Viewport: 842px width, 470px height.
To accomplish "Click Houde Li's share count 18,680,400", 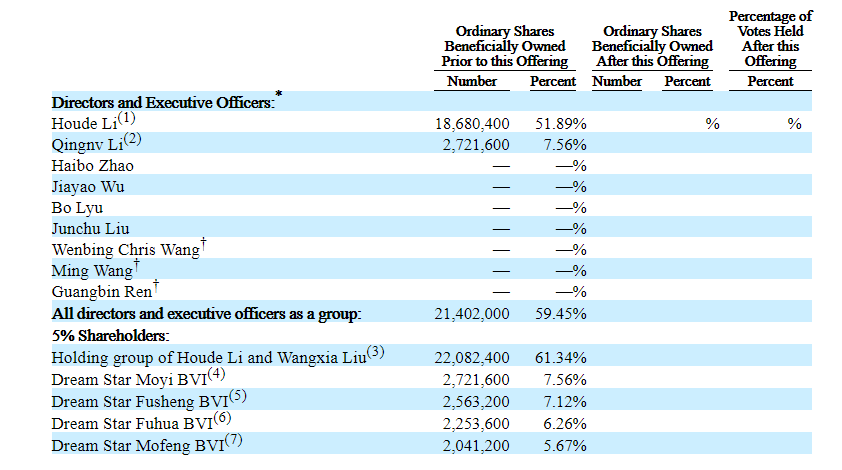I will click(473, 124).
